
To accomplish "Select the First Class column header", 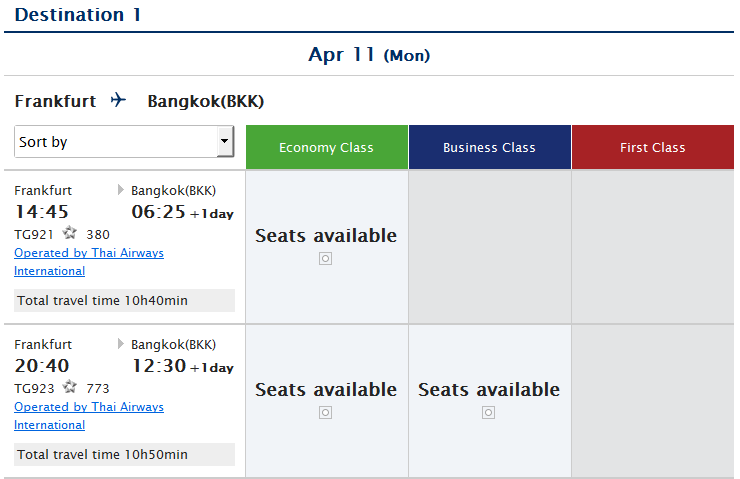I will tap(652, 147).
